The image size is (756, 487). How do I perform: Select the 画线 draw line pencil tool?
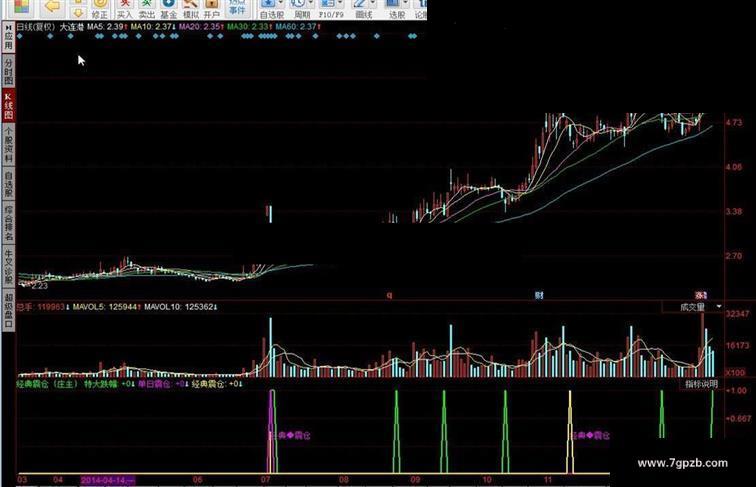click(360, 4)
